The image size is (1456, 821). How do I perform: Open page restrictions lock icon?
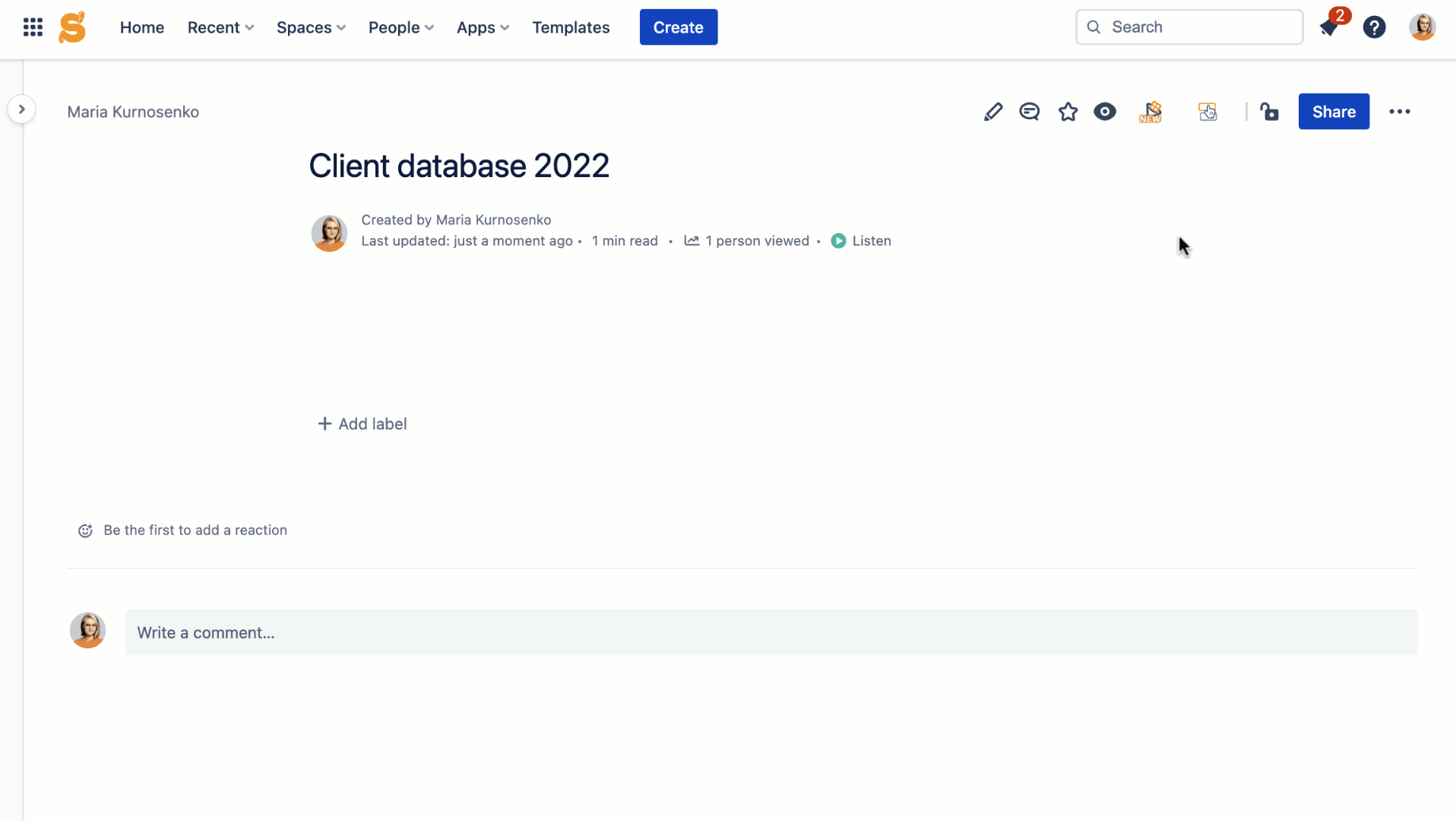1269,112
